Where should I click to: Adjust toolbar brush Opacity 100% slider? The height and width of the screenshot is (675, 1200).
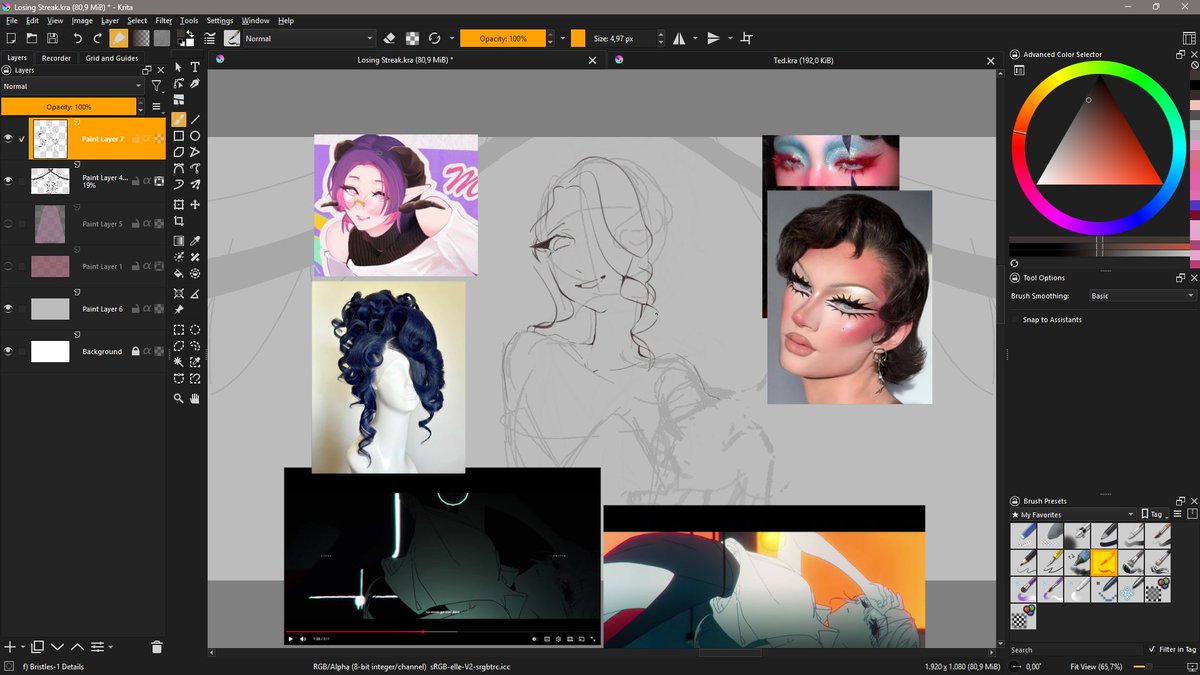click(503, 38)
